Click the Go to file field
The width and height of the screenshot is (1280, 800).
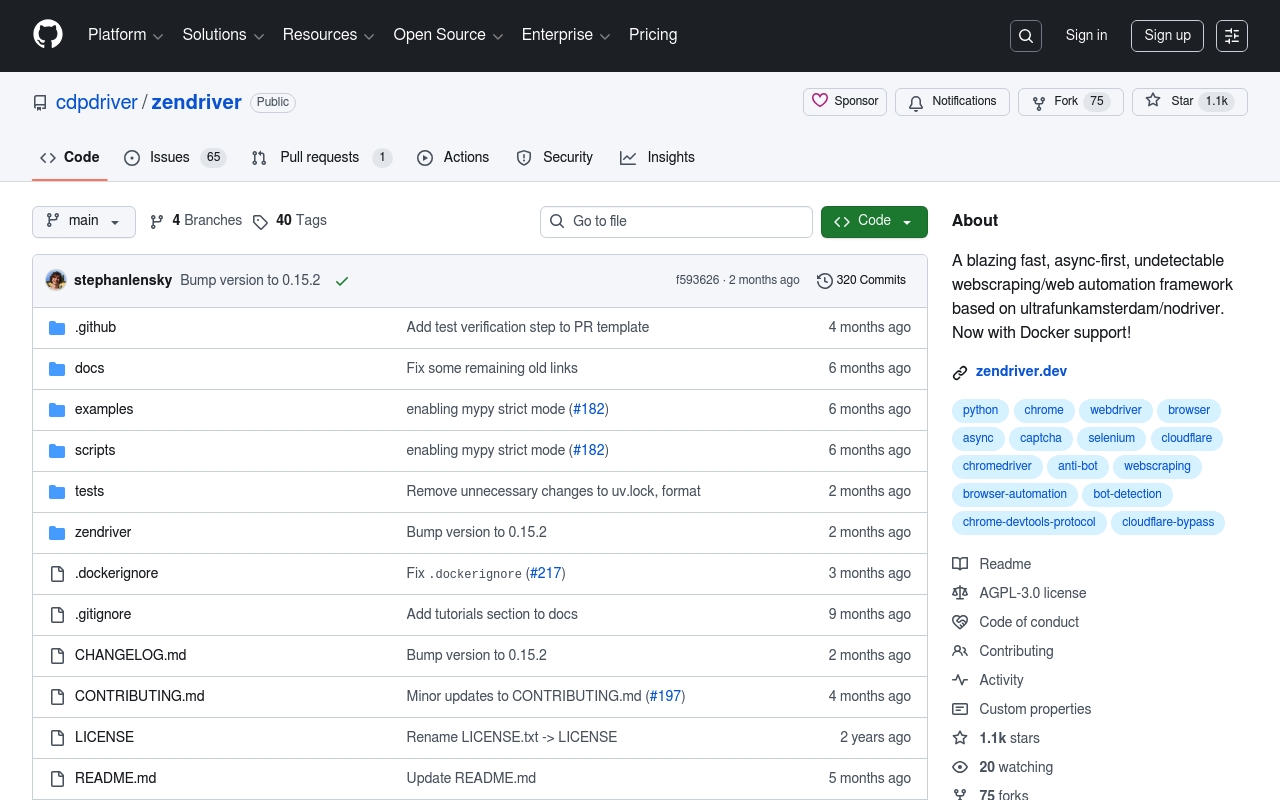pos(676,222)
